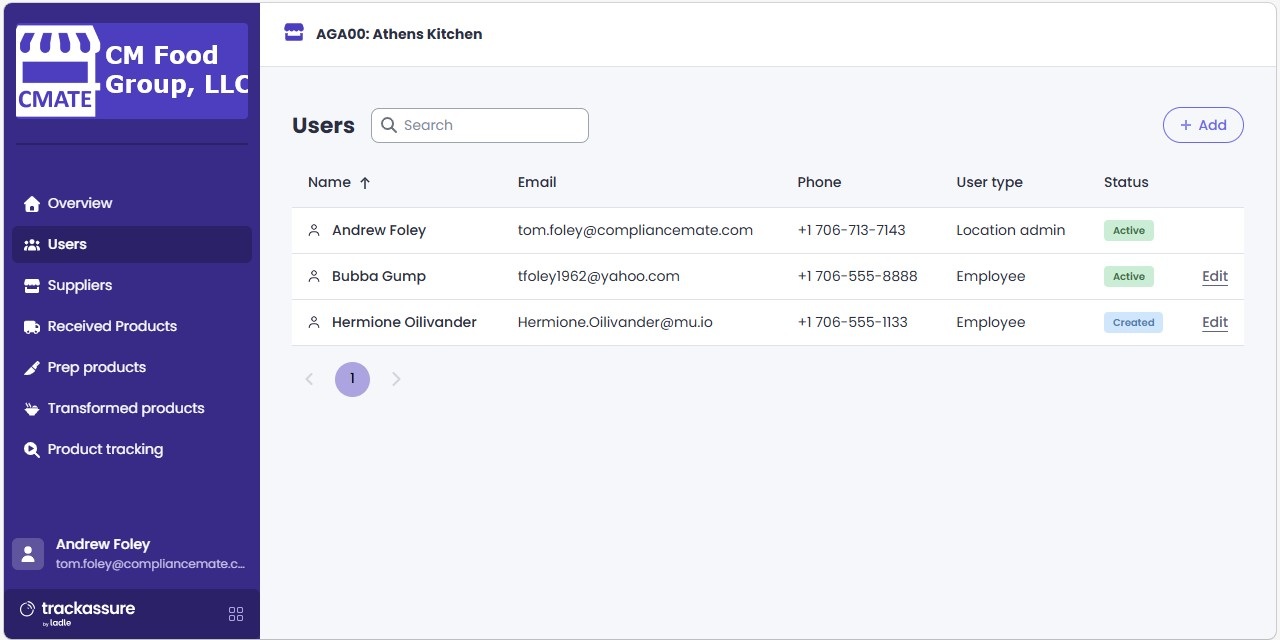Viewport: 1280px width, 640px height.
Task: Click the Users search field
Action: [x=480, y=125]
